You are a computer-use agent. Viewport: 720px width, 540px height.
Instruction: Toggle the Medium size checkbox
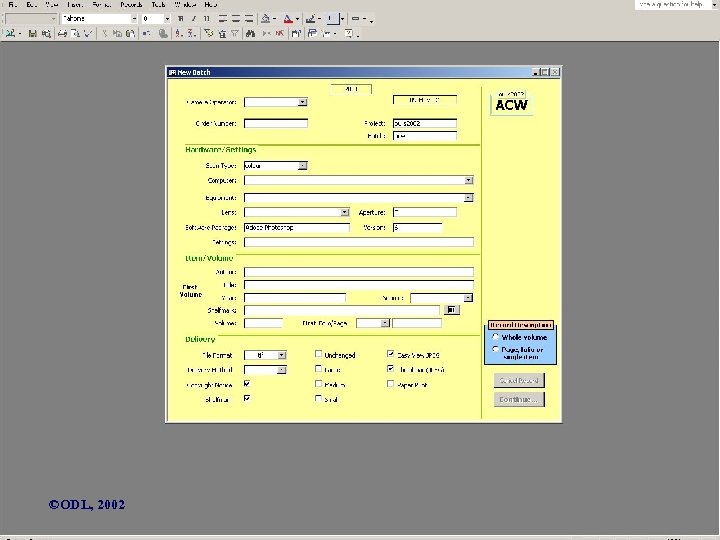[318, 384]
